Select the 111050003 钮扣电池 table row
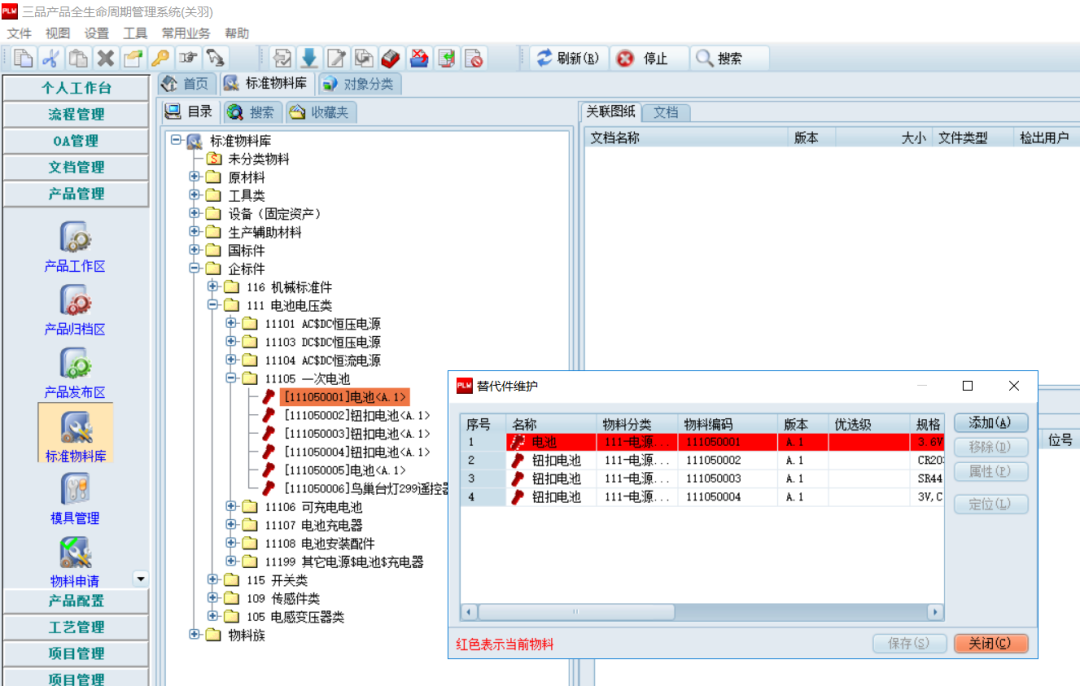1080x686 pixels. (700, 478)
